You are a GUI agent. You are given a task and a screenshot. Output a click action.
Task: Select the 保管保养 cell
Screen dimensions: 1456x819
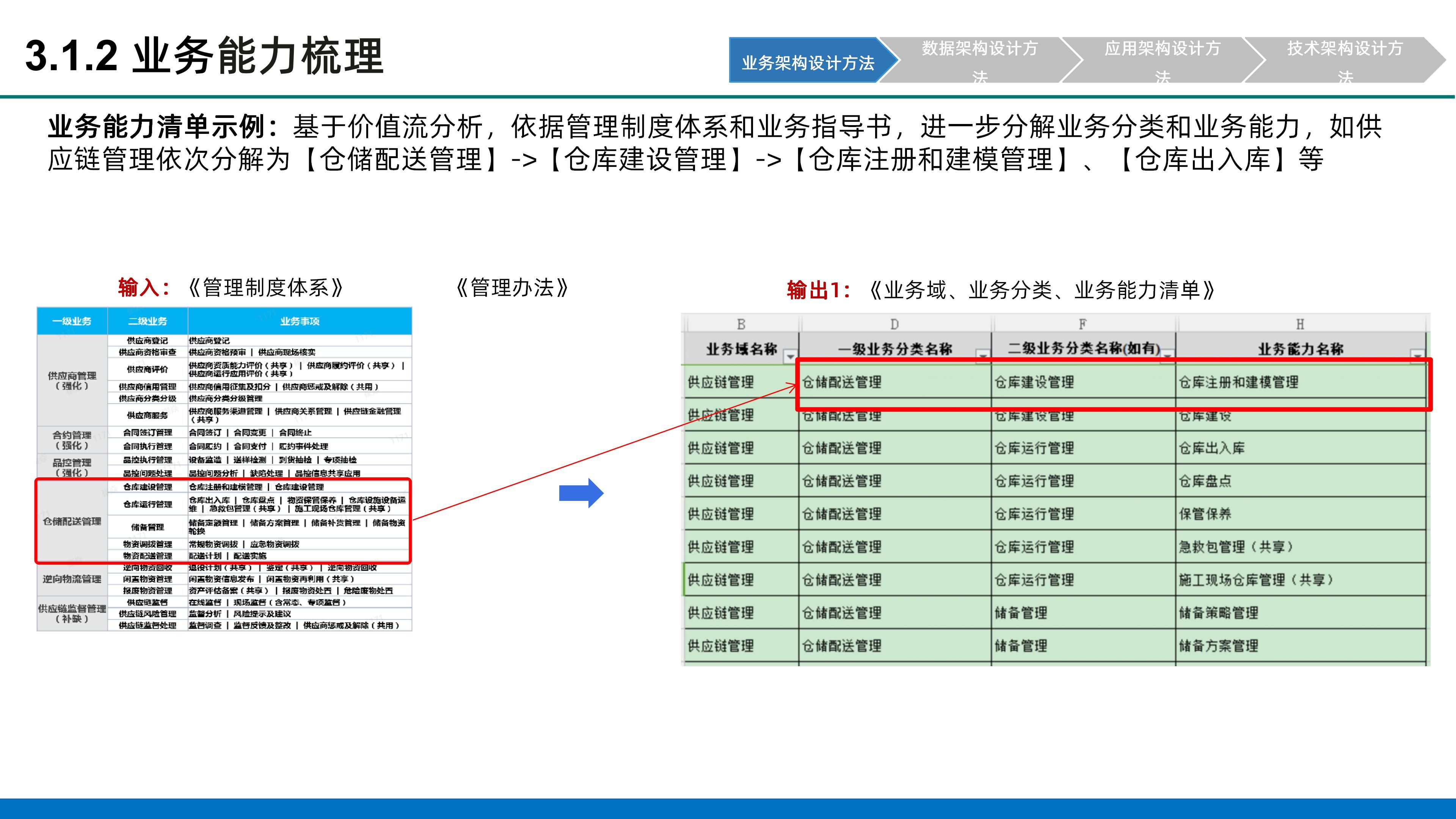click(x=1300, y=514)
